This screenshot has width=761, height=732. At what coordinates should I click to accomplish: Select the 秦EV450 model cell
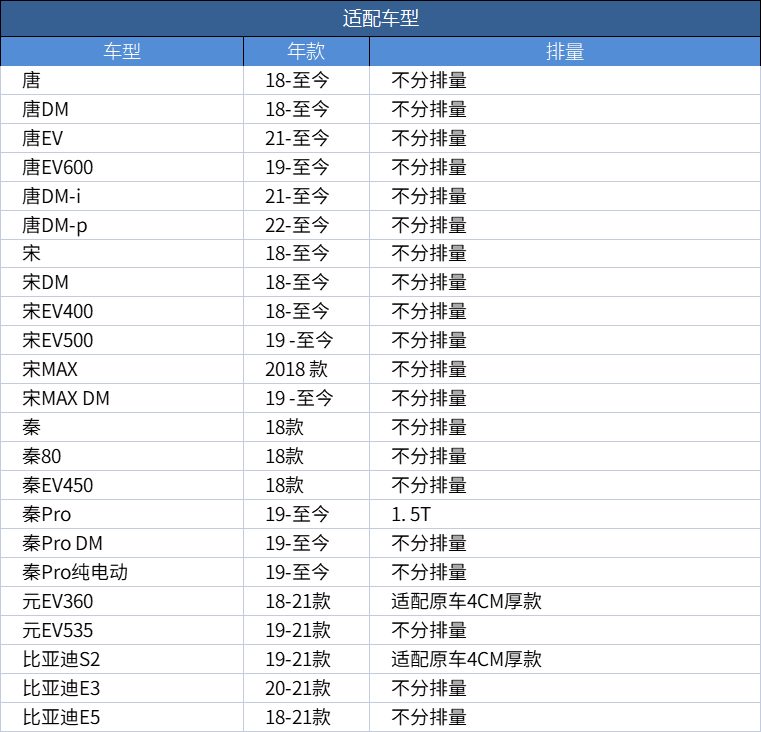tap(122, 485)
